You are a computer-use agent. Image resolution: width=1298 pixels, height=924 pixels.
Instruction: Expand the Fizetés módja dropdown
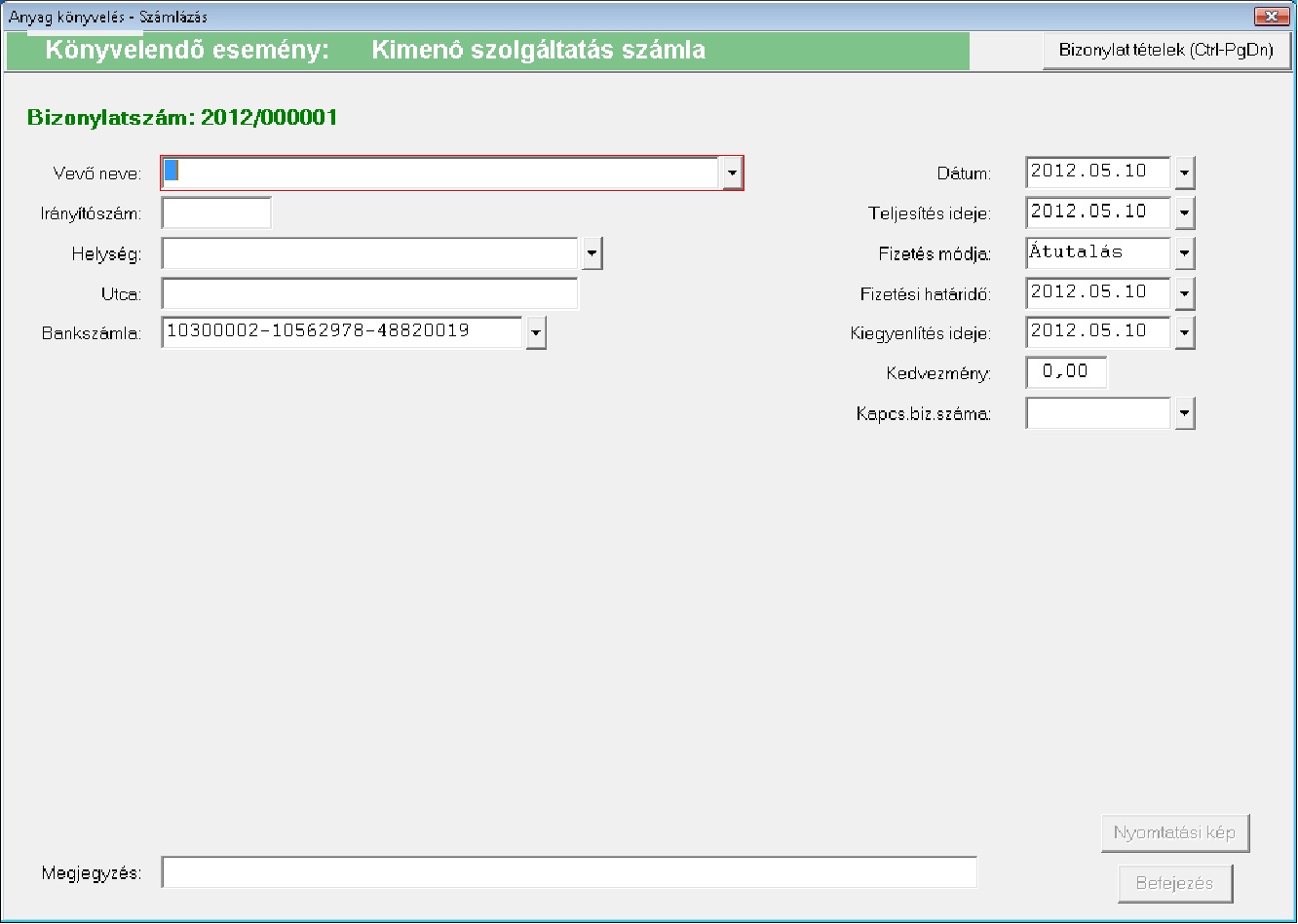[x=1184, y=253]
